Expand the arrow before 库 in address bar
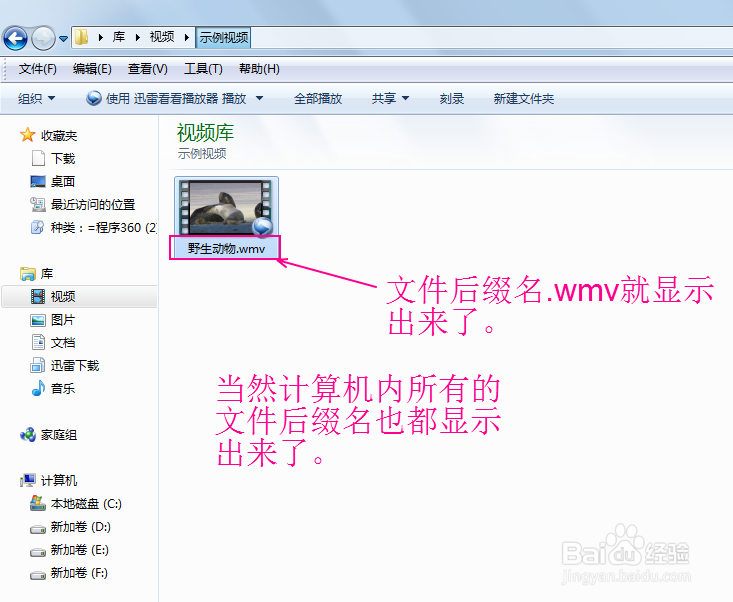 pos(101,37)
